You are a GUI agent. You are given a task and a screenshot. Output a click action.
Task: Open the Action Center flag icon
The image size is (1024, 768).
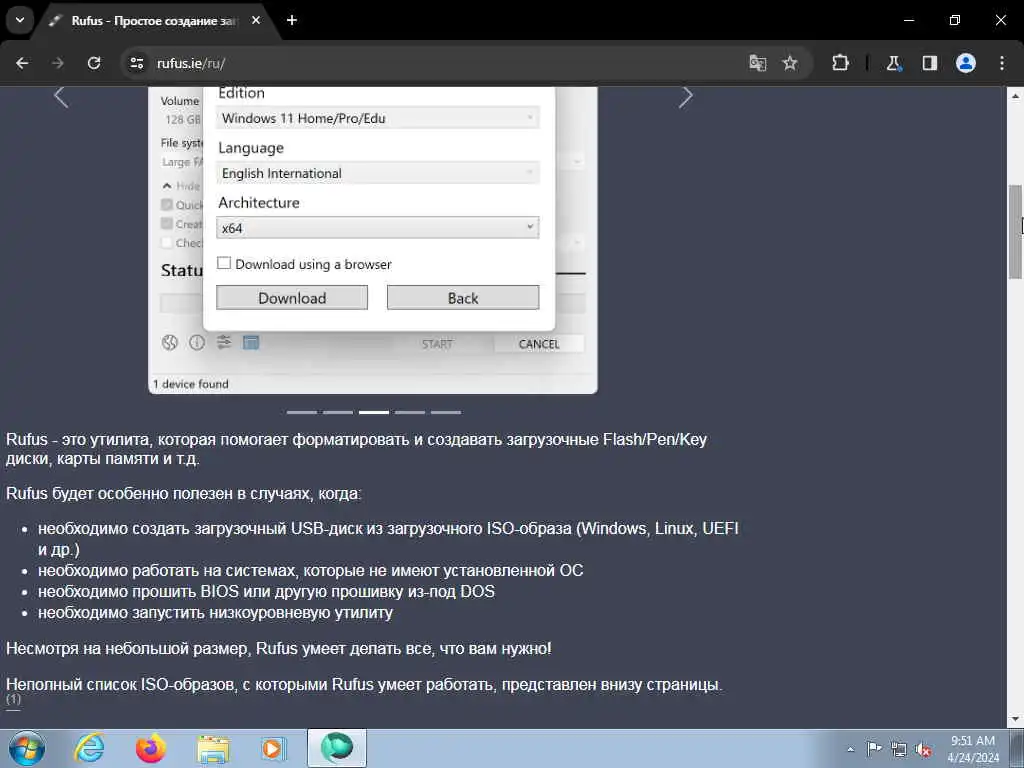(874, 748)
